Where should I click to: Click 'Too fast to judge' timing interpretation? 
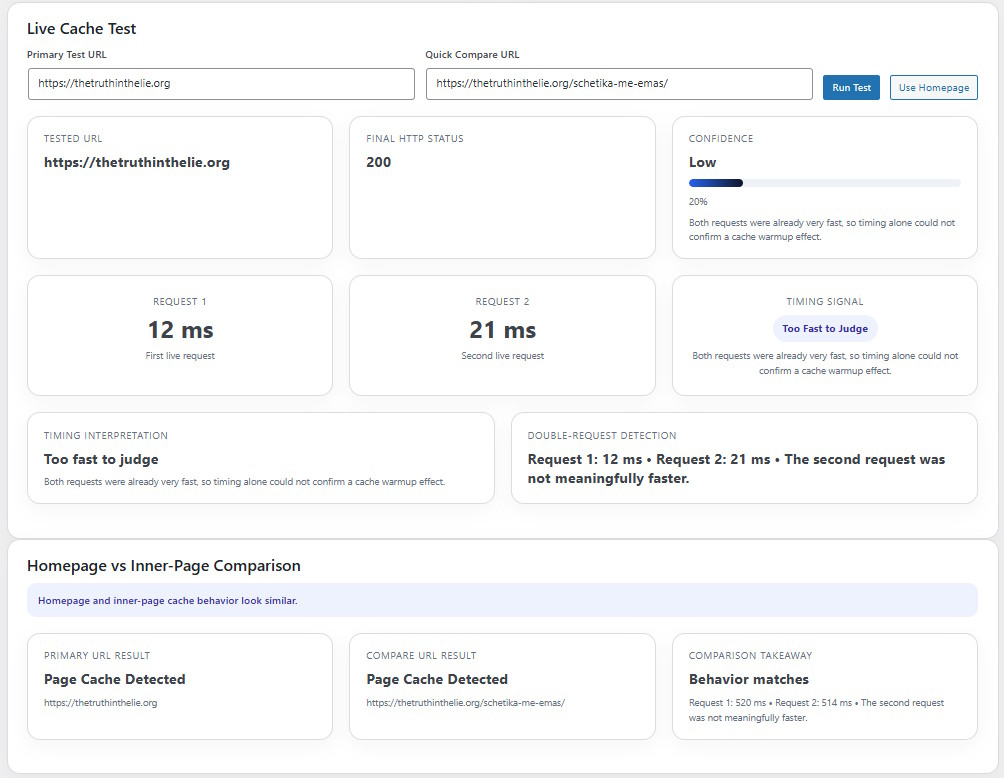coord(101,460)
